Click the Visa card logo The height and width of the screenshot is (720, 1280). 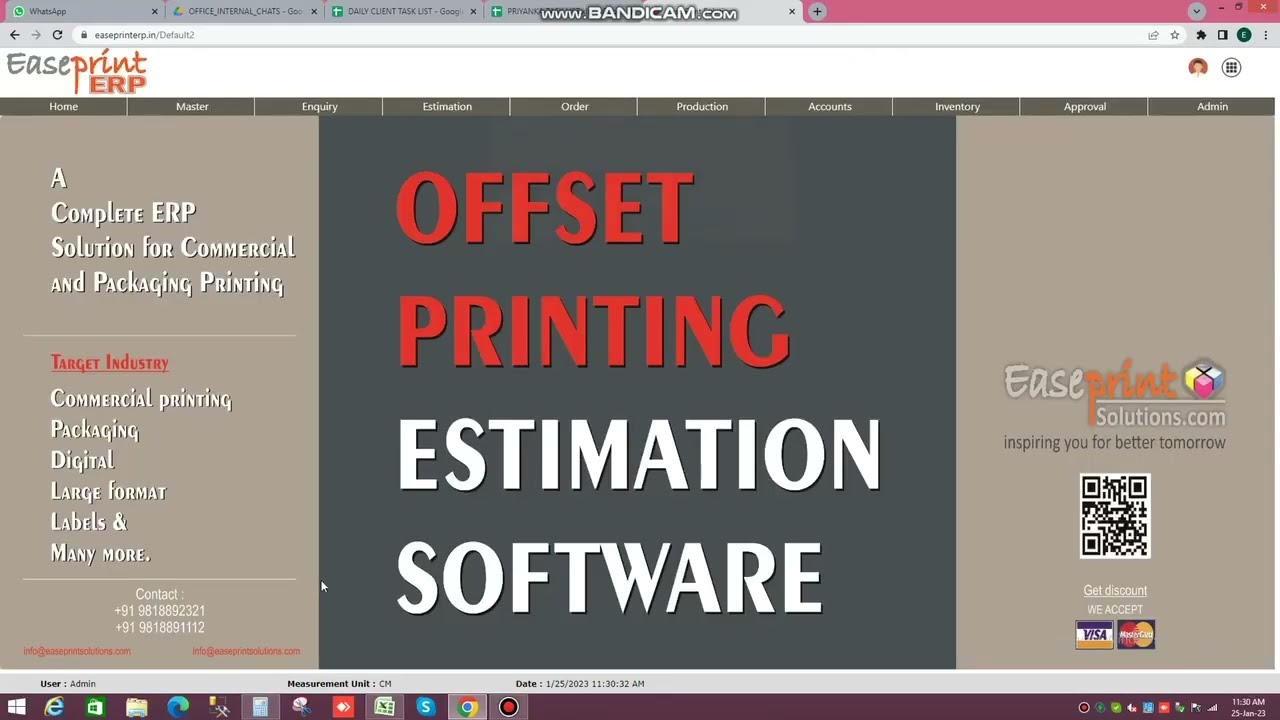point(1094,634)
